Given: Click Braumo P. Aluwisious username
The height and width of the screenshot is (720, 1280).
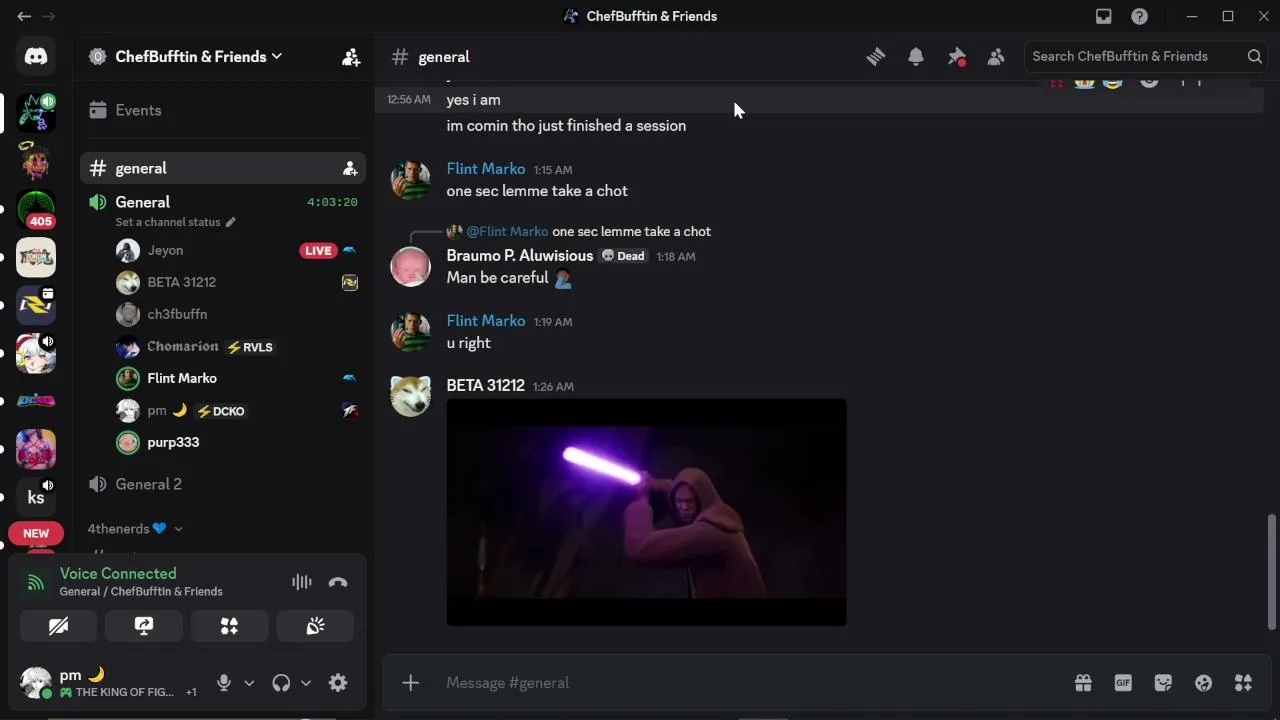Looking at the screenshot, I should tap(520, 256).
